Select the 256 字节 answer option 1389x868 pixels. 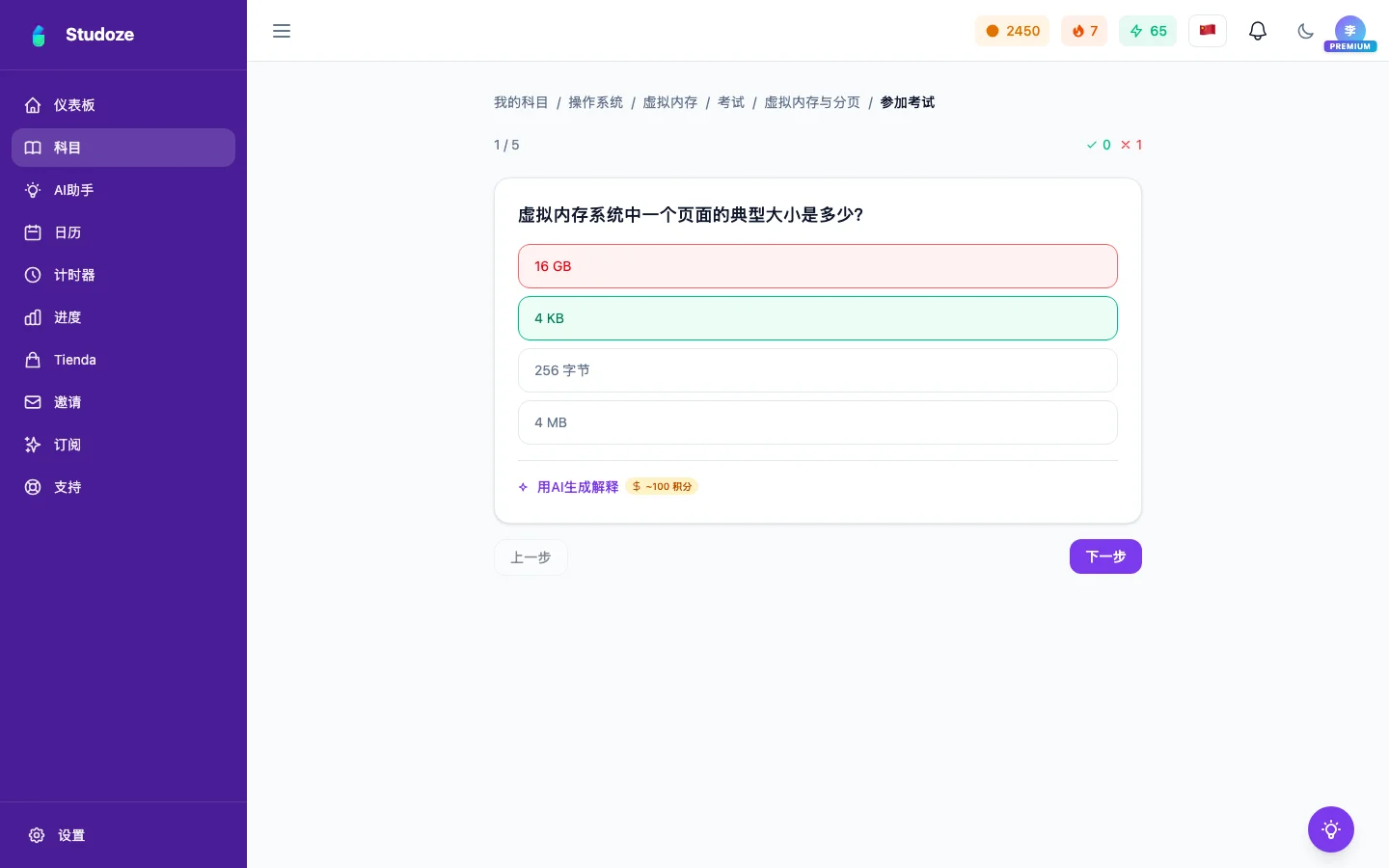click(x=818, y=370)
